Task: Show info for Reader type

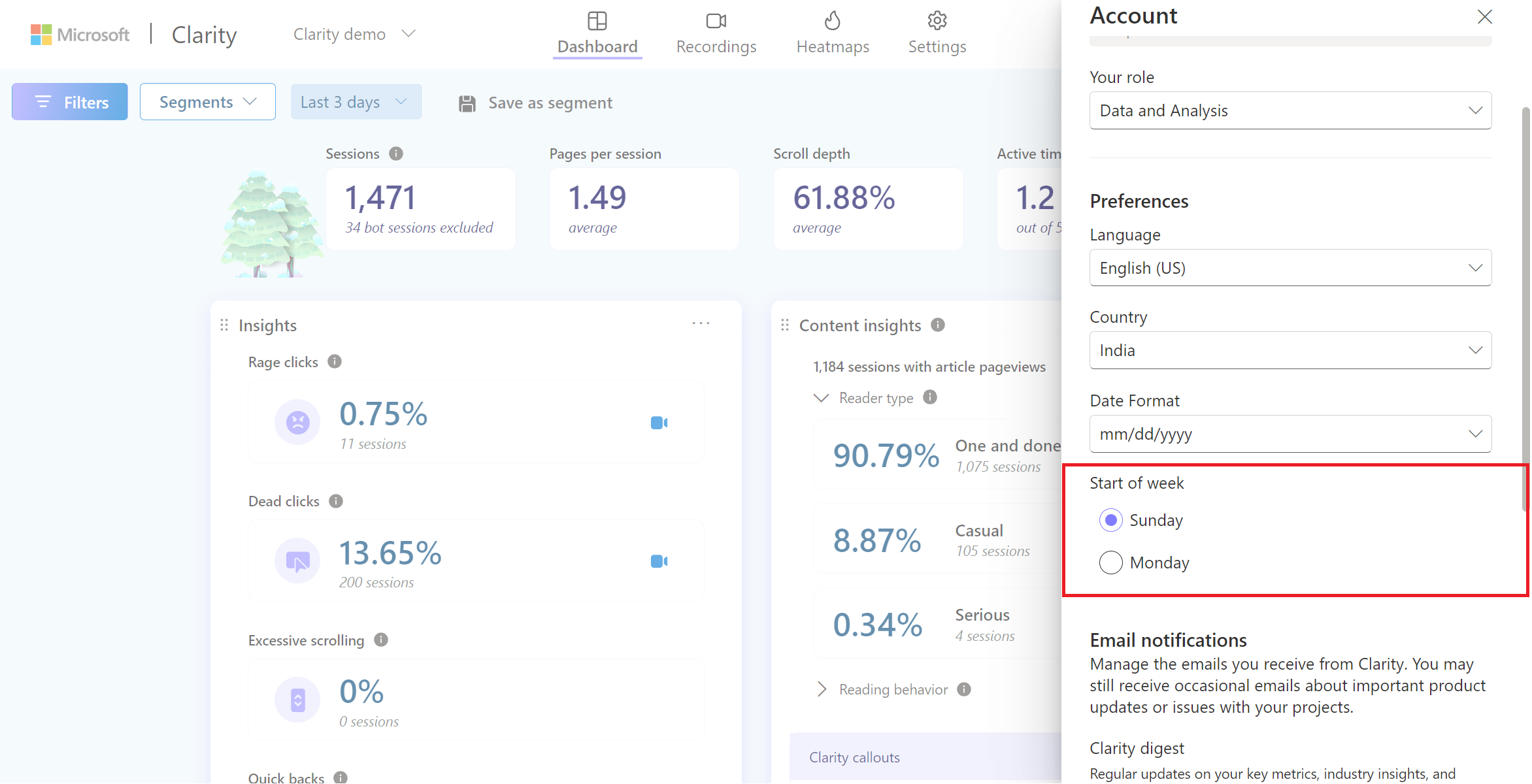Action: tap(930, 397)
